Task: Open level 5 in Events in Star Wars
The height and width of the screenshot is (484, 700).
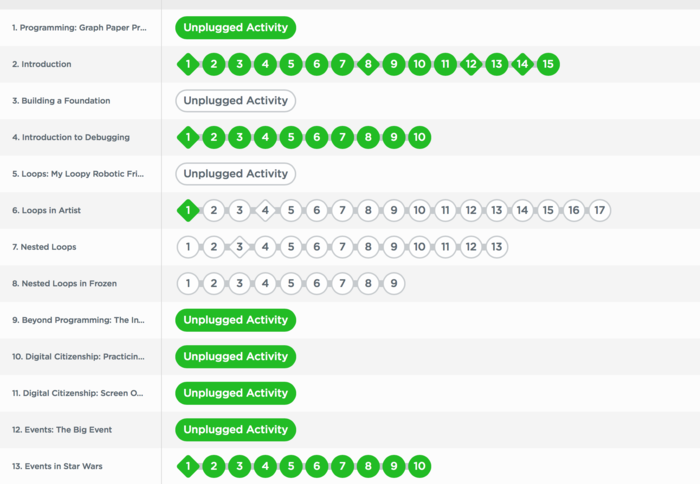Action: coord(290,466)
